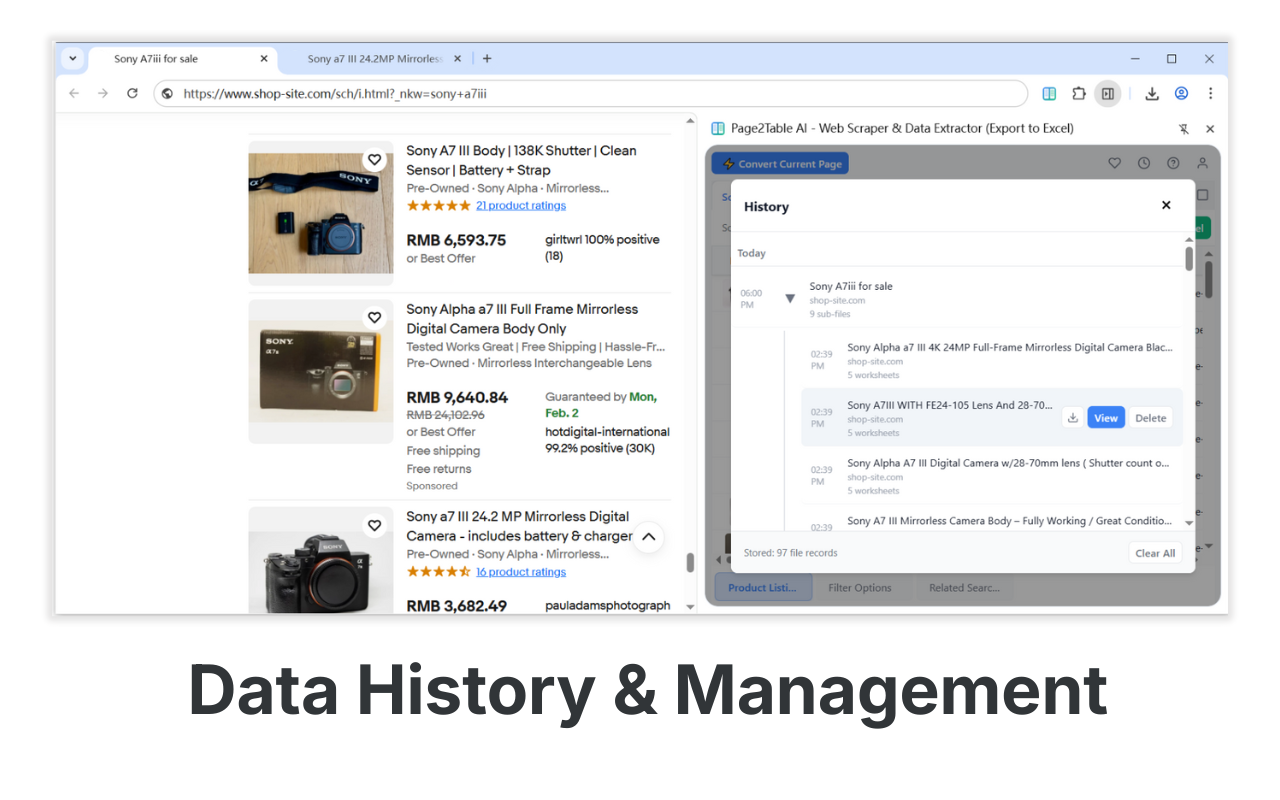The height and width of the screenshot is (800, 1280).
Task: Click the RMB 9,640.84 price
Action: (x=457, y=397)
